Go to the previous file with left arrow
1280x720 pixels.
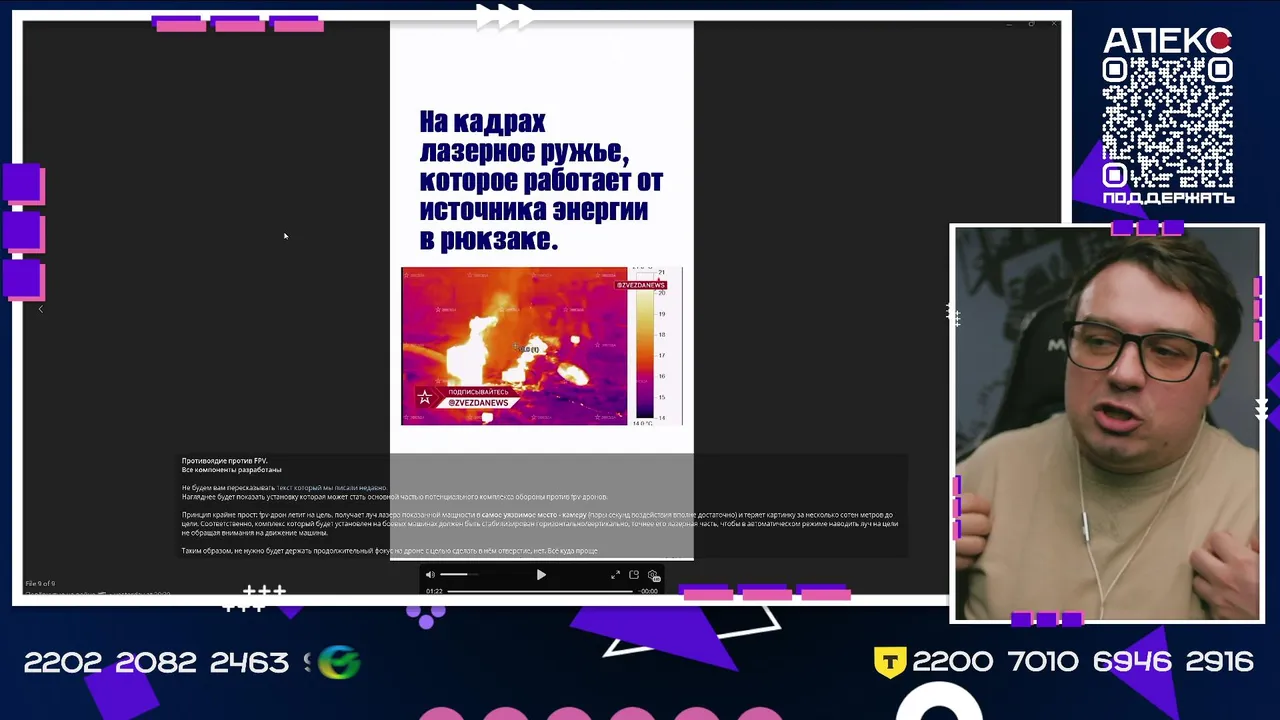click(41, 309)
